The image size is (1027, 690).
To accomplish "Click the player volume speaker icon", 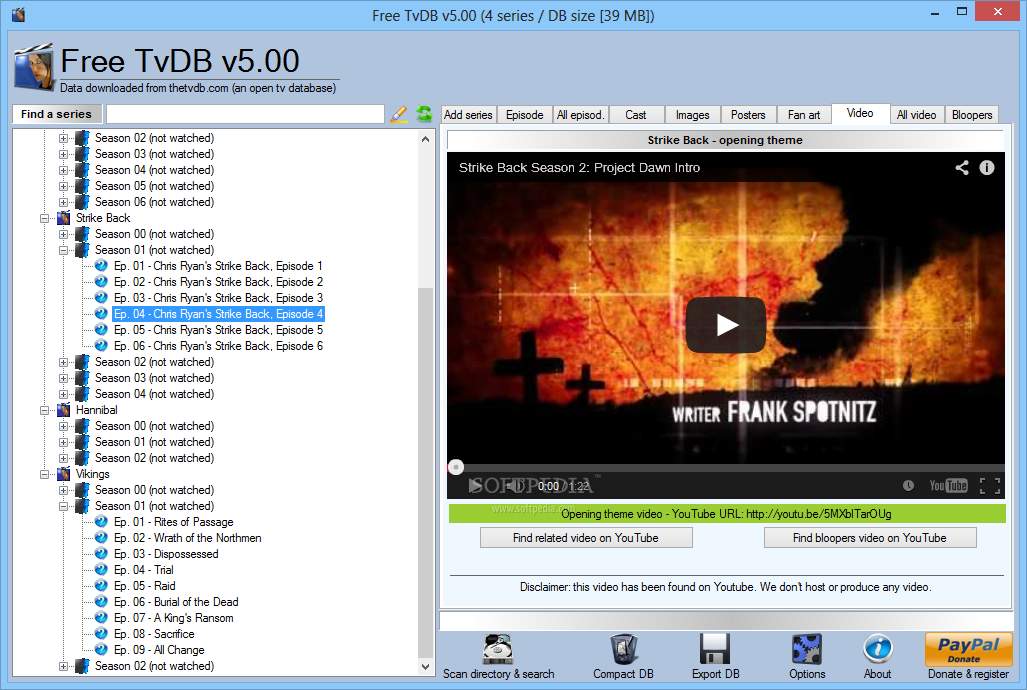I will 515,486.
